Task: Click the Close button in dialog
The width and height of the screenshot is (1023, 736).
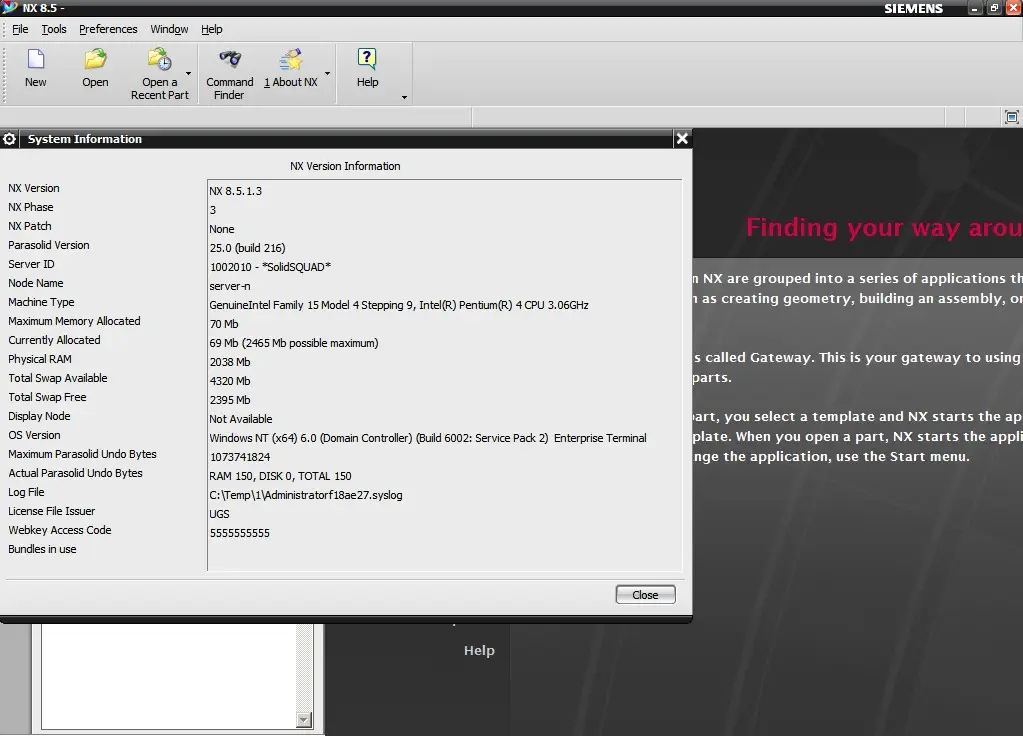Action: (x=645, y=595)
